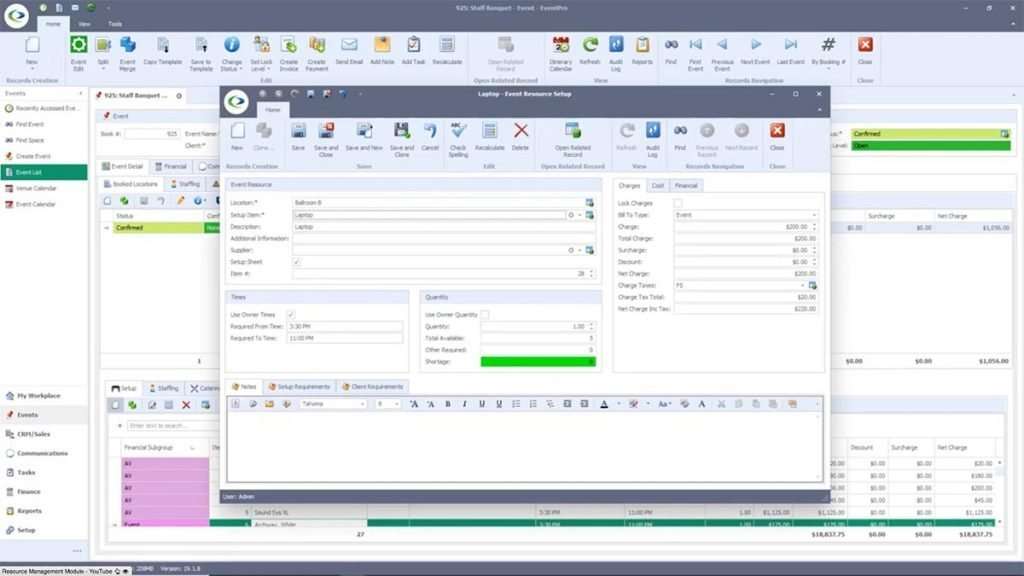
Task: Switch to the Cost tab
Action: (x=658, y=185)
